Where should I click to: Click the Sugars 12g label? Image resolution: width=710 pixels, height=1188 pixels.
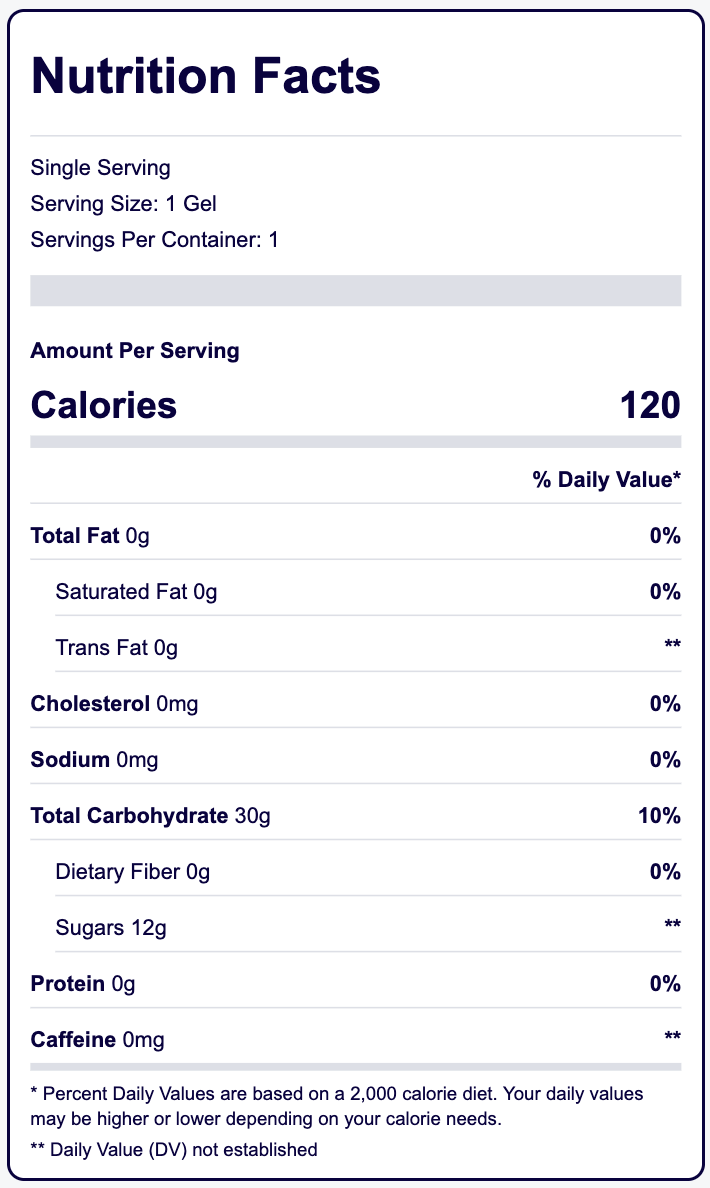111,928
